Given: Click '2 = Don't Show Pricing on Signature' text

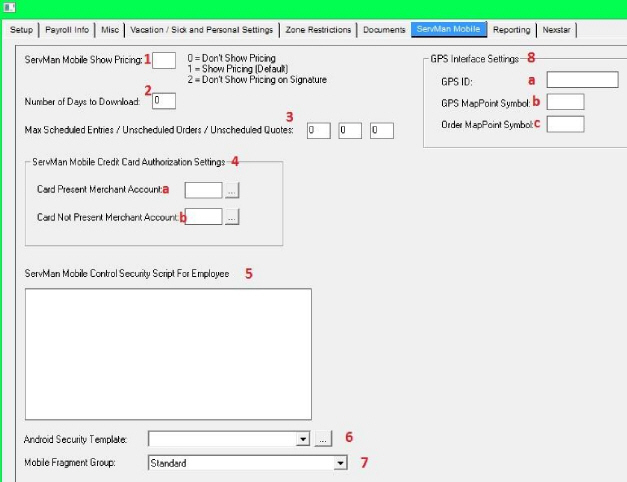Looking at the screenshot, I should [257, 80].
